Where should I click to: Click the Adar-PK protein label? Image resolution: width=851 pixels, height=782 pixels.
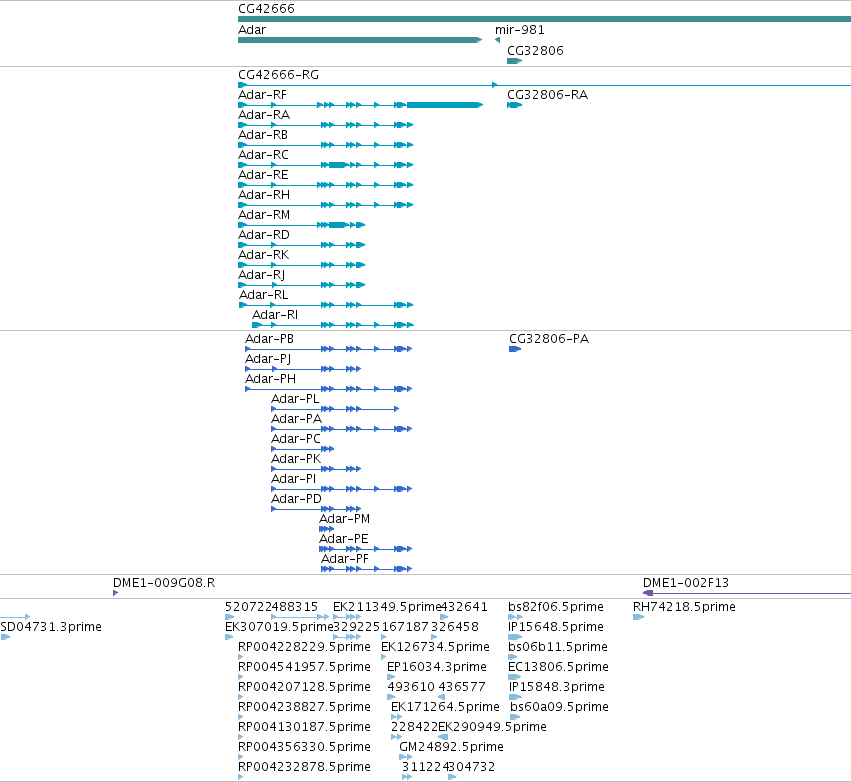click(x=296, y=459)
